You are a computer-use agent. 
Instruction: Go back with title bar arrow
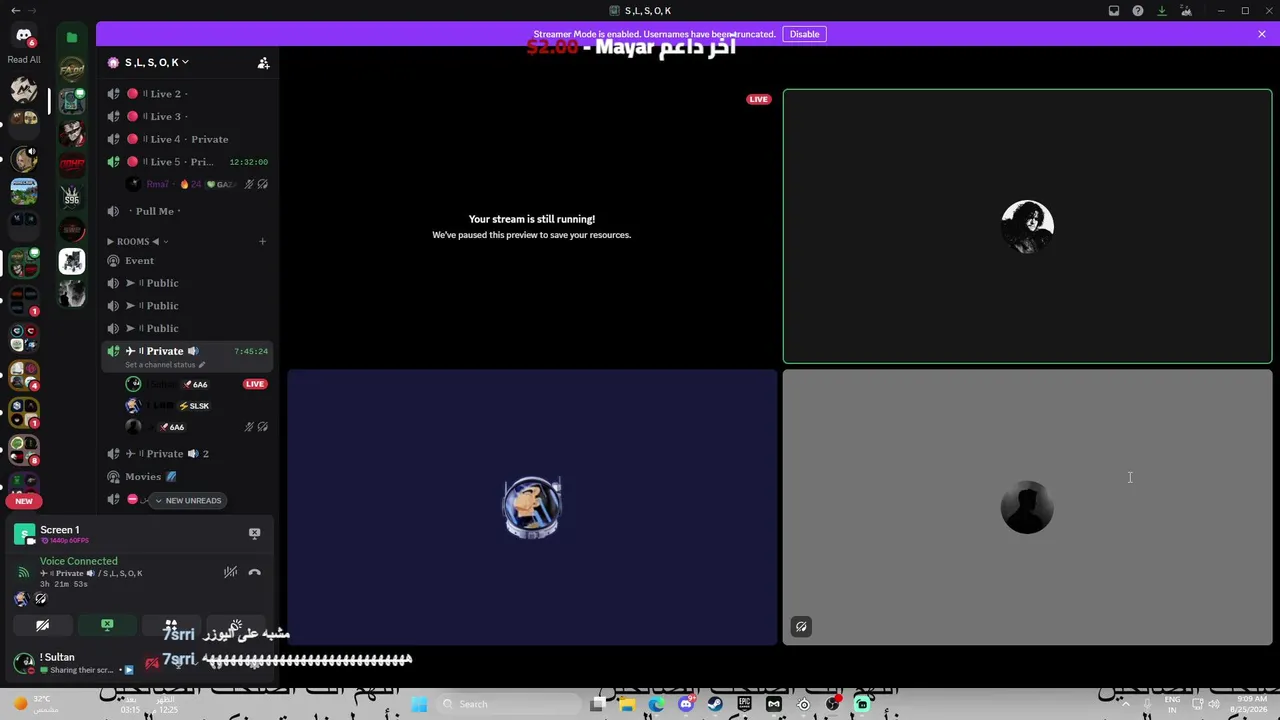click(15, 10)
